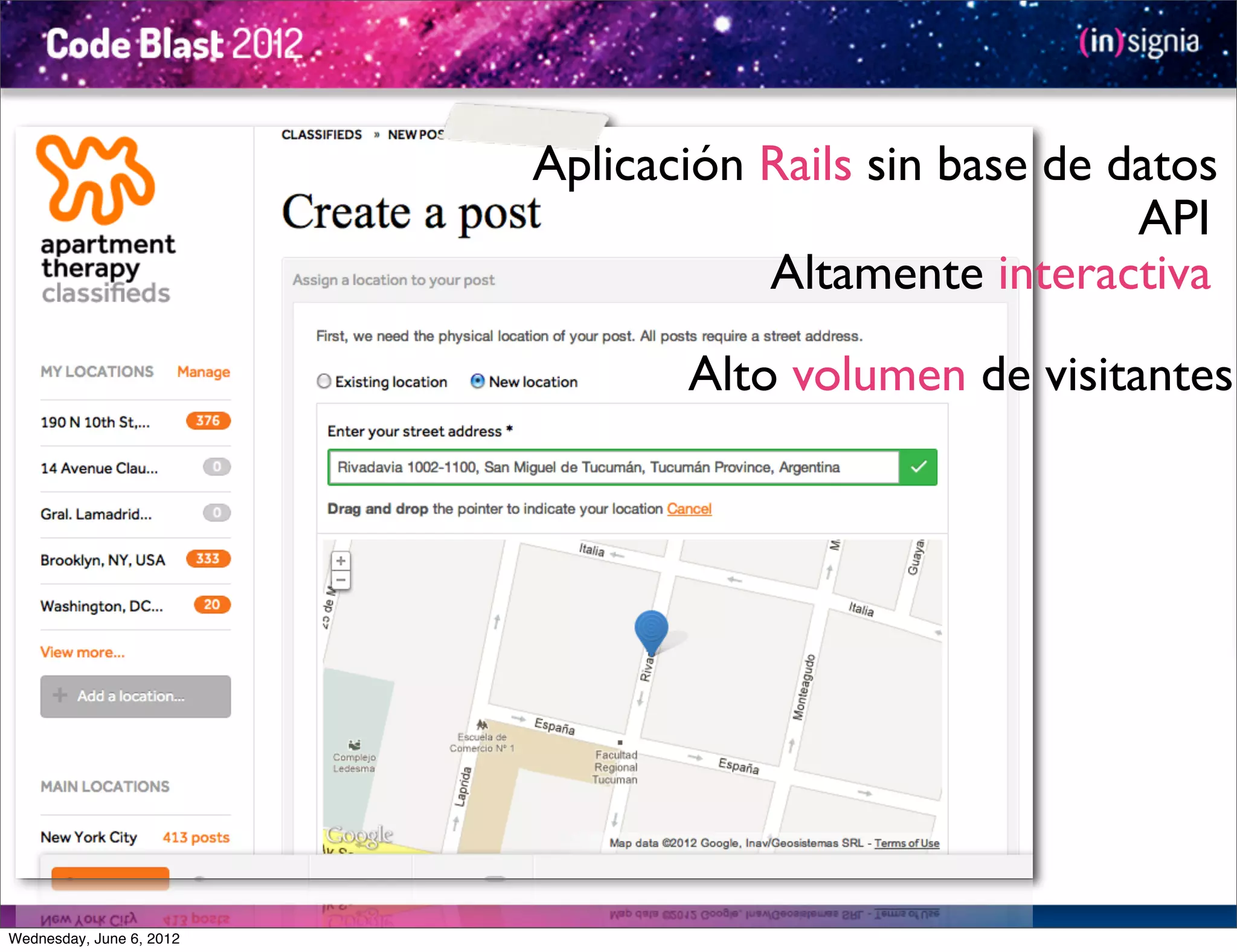Confirm address with green checkmark button
The width and height of the screenshot is (1237, 952).
click(x=918, y=467)
